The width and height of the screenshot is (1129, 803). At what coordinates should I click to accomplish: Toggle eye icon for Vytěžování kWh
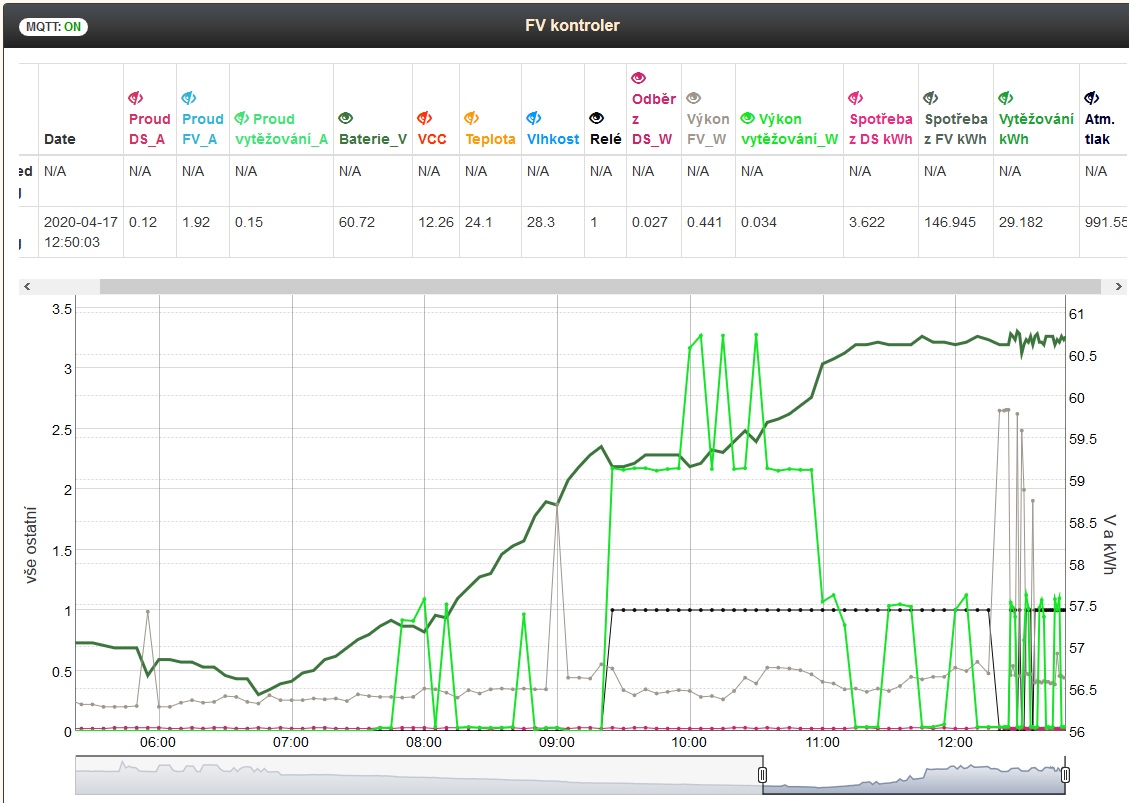[1006, 98]
